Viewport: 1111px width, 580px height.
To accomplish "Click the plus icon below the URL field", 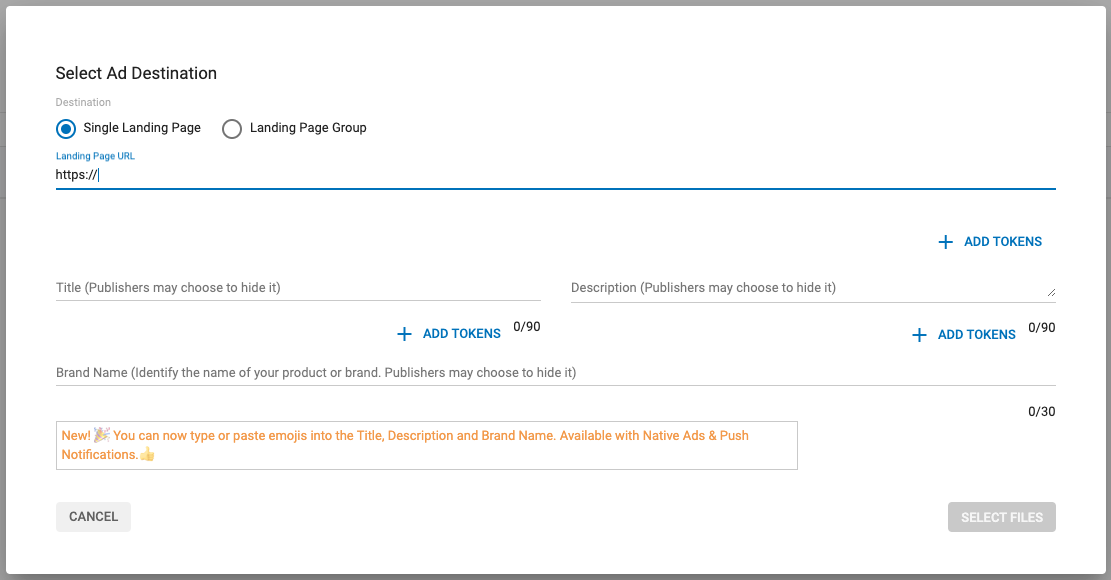I will tap(945, 242).
